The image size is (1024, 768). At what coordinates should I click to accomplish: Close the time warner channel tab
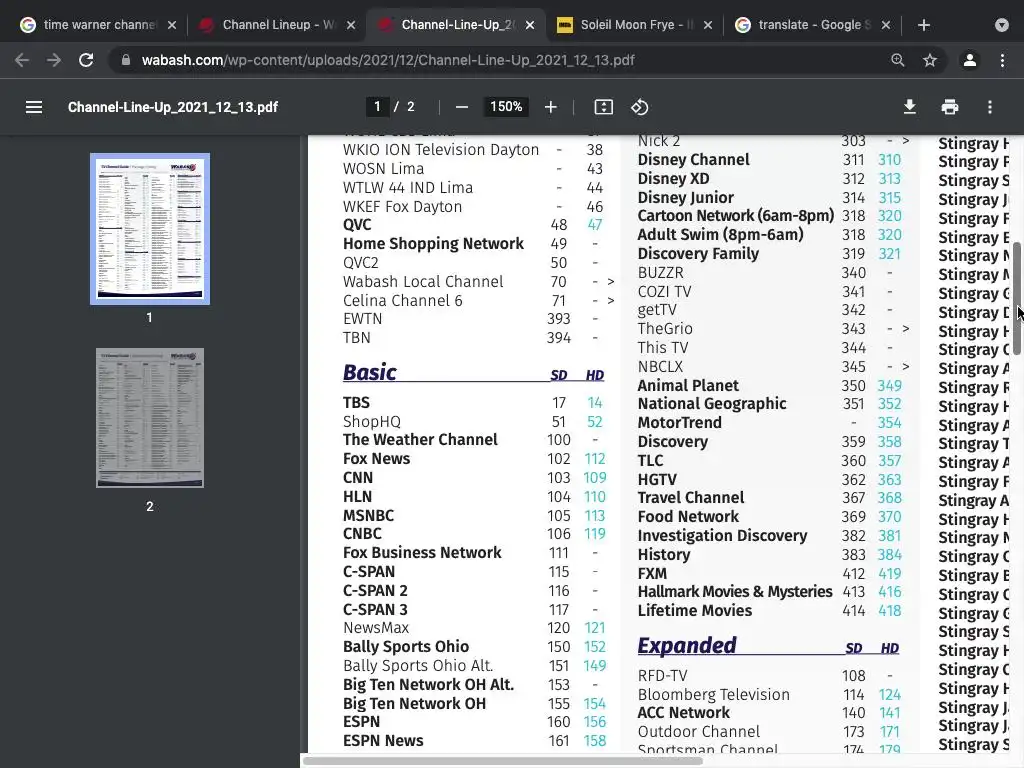172,25
